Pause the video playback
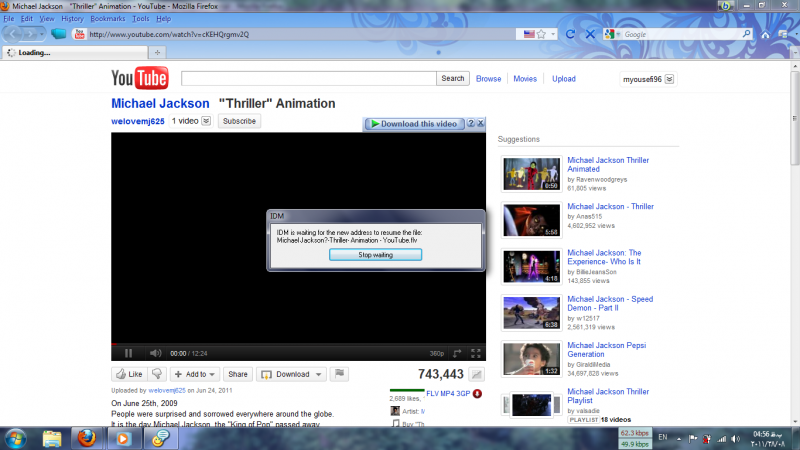 pyautogui.click(x=128, y=353)
